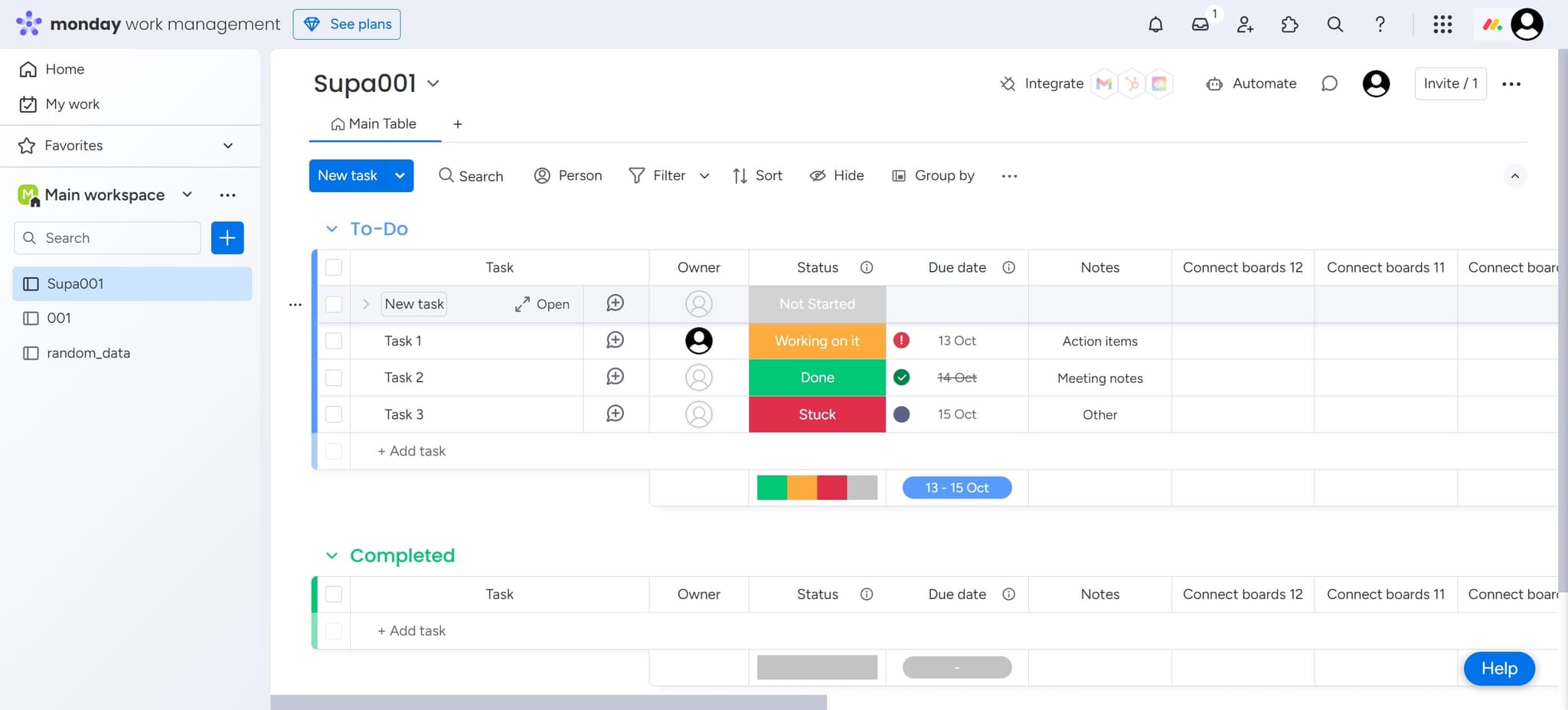Select all tasks in To-Do group header
The width and height of the screenshot is (1568, 710).
pyautogui.click(x=334, y=267)
